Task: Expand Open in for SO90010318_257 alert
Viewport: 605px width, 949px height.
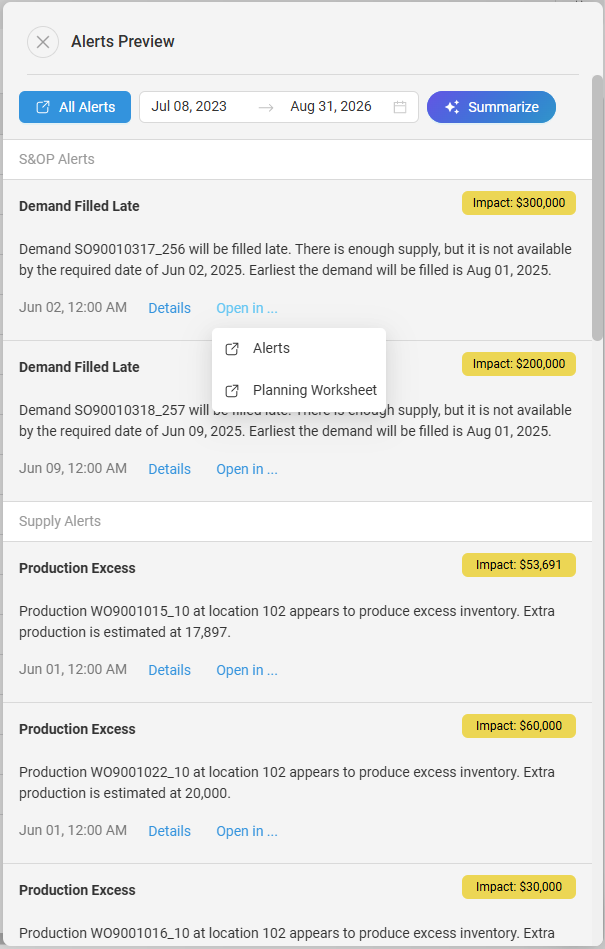Action: click(247, 469)
